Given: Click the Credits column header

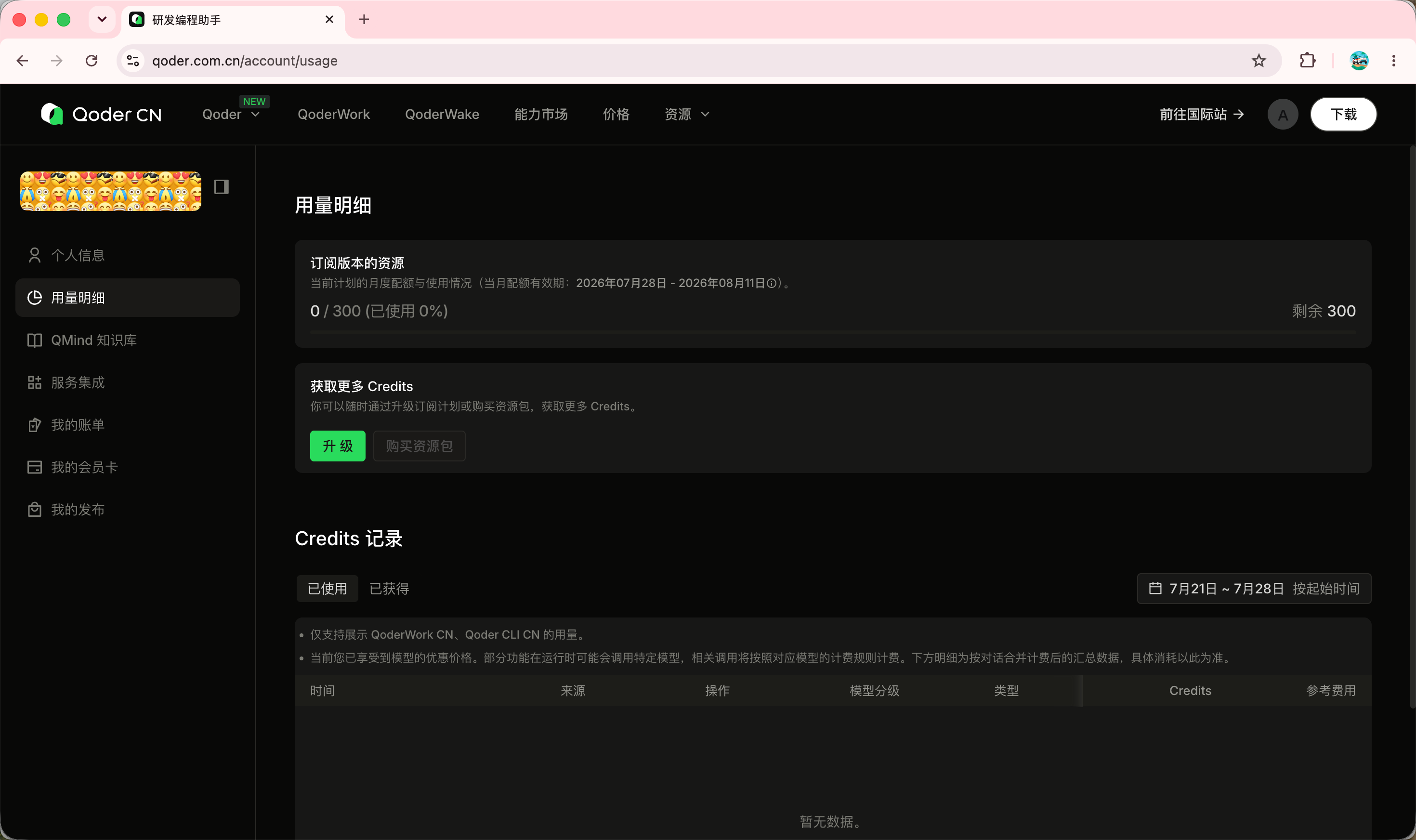Looking at the screenshot, I should pos(1190,691).
